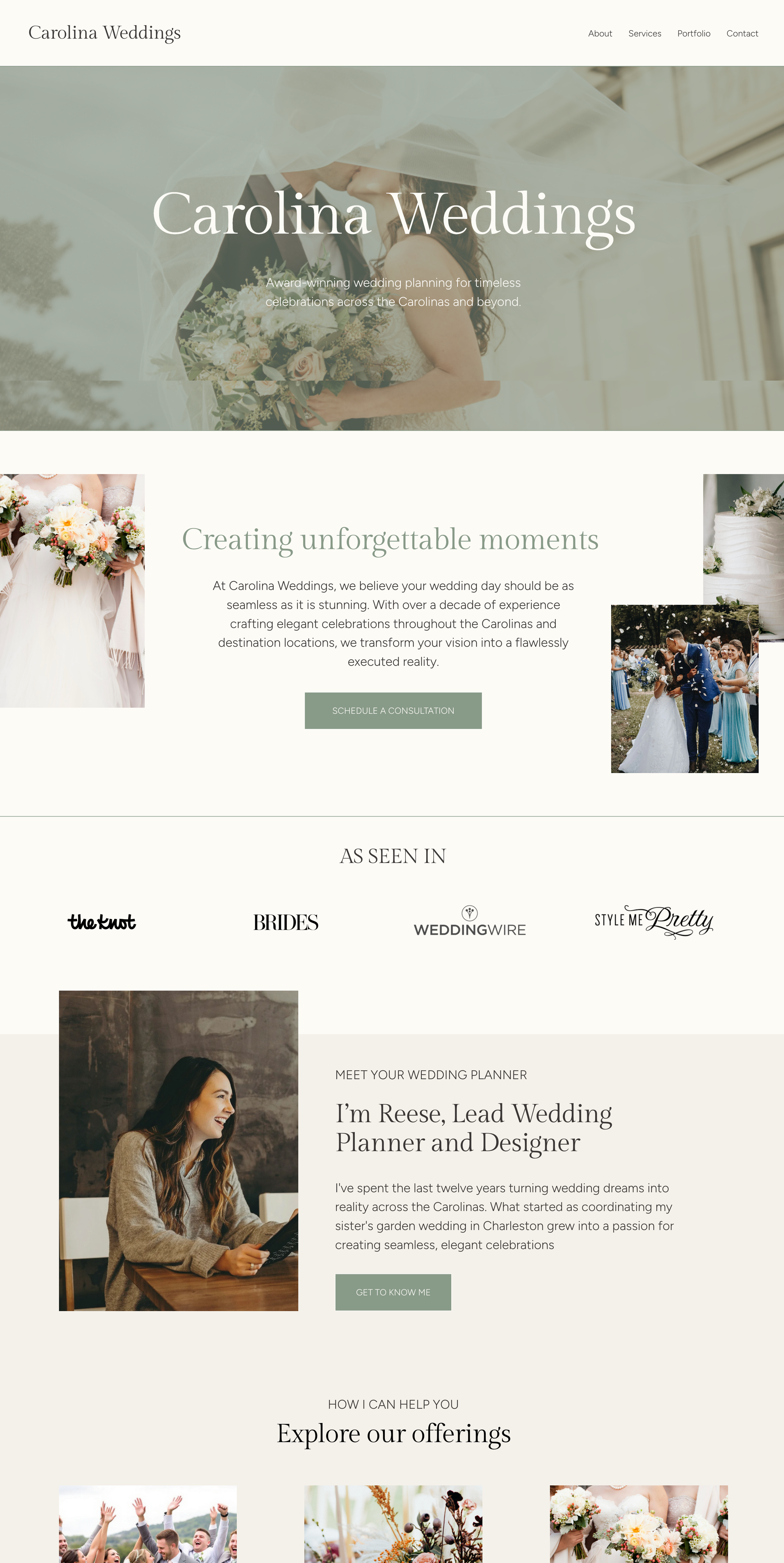
Task: Click the WeddingWire logo
Action: pos(469,921)
